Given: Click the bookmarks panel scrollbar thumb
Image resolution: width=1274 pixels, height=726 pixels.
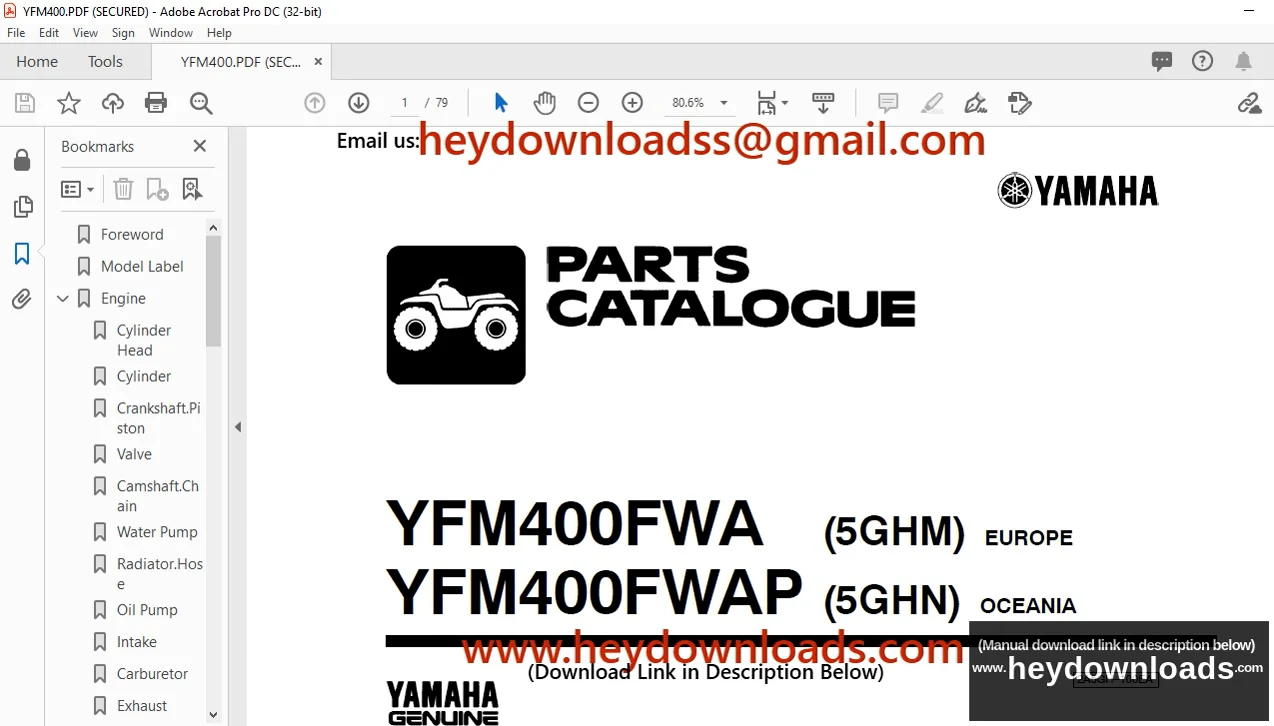Looking at the screenshot, I should point(213,291).
